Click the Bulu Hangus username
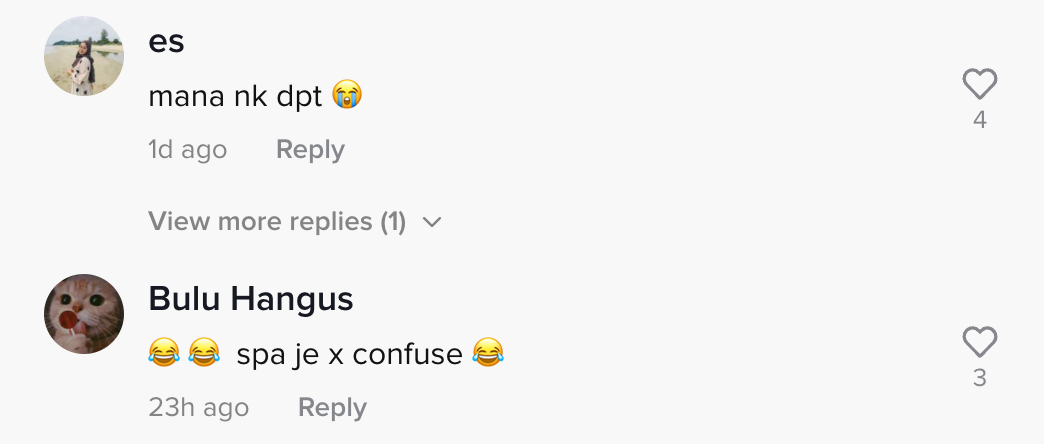The image size is (1044, 444). (x=250, y=299)
